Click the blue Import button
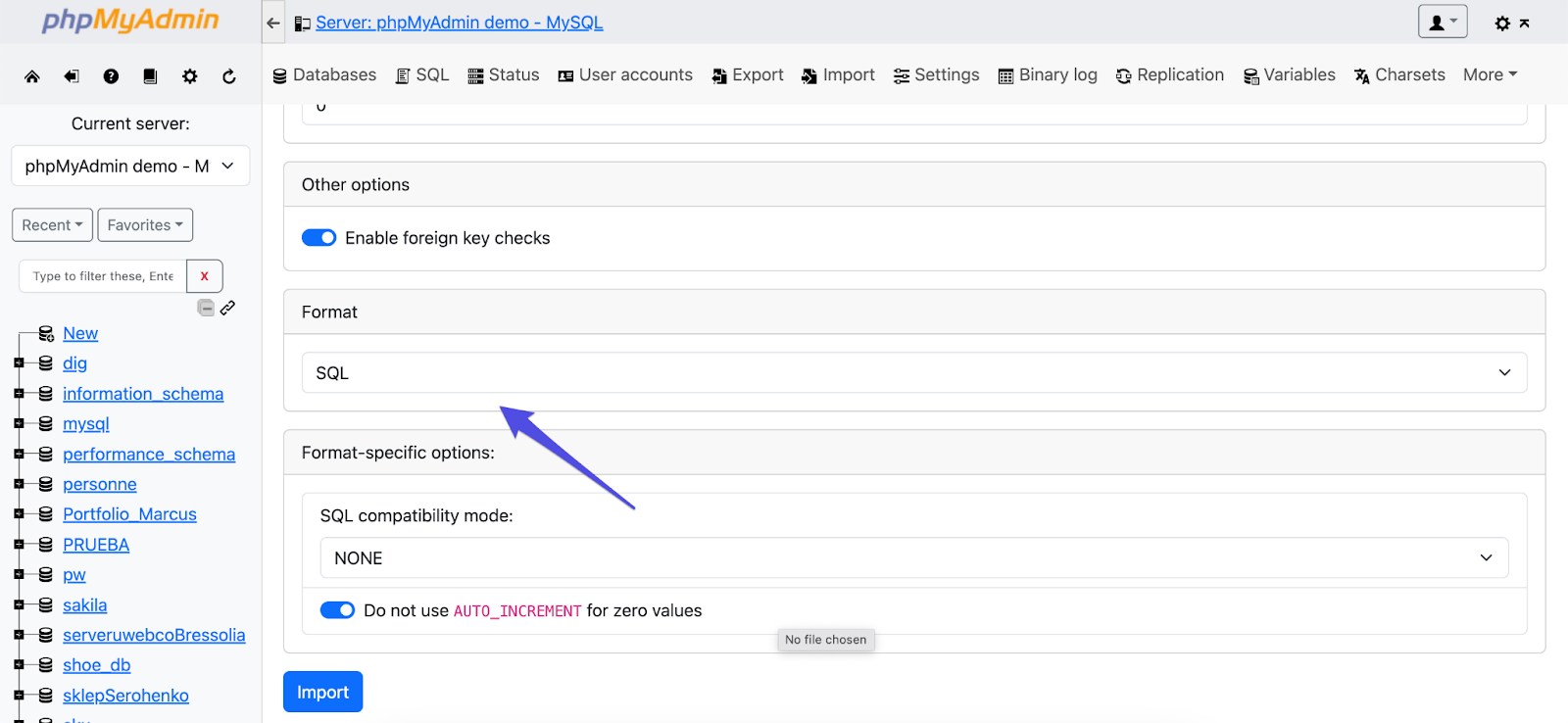 (322, 692)
